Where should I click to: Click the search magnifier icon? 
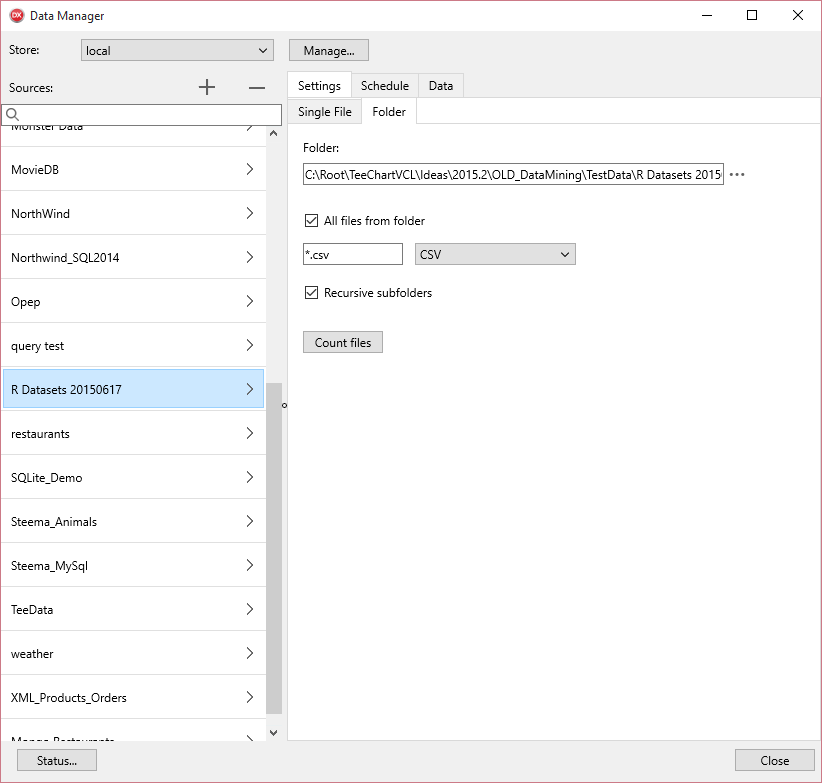coord(13,114)
